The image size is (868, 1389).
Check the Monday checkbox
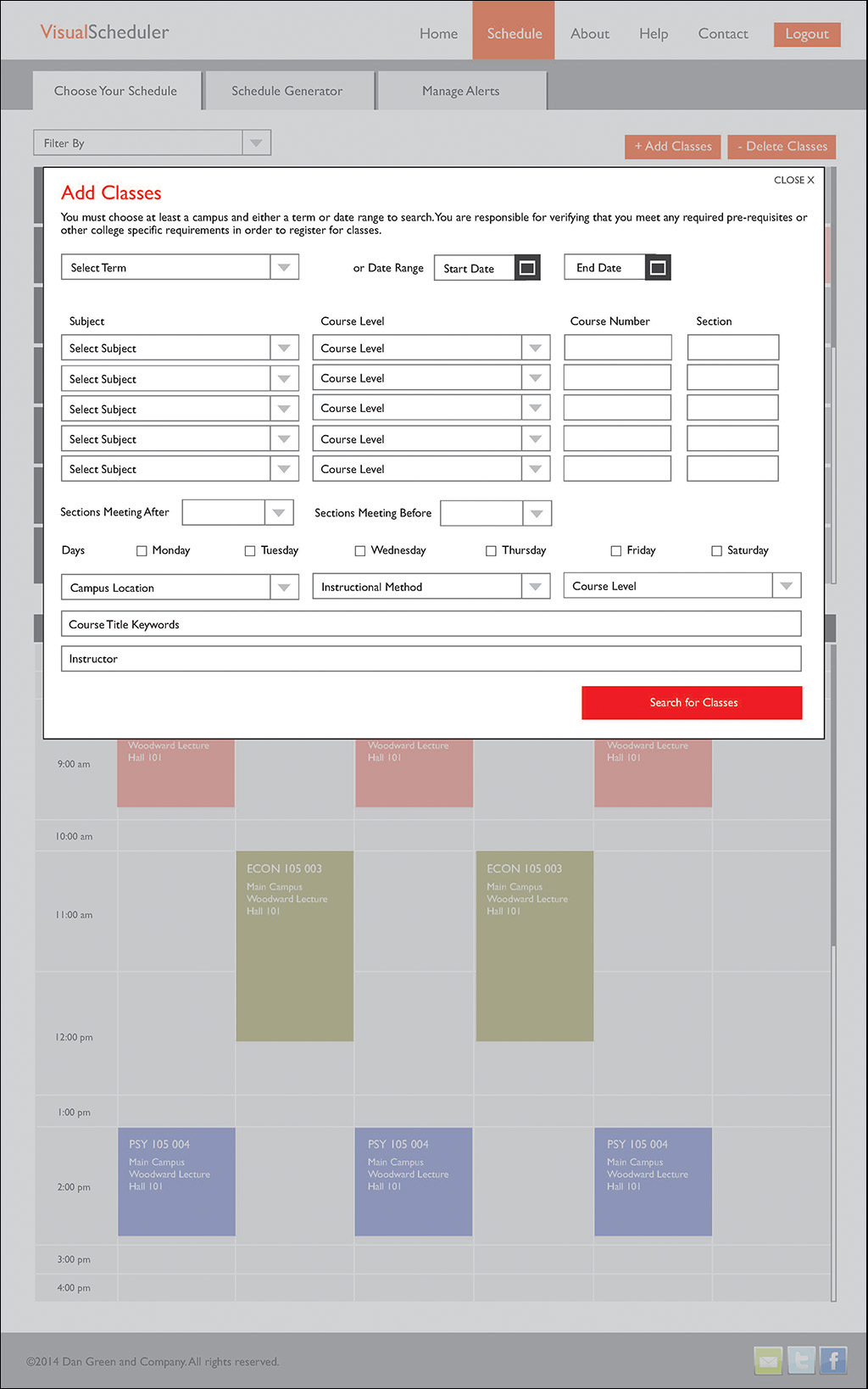[142, 551]
